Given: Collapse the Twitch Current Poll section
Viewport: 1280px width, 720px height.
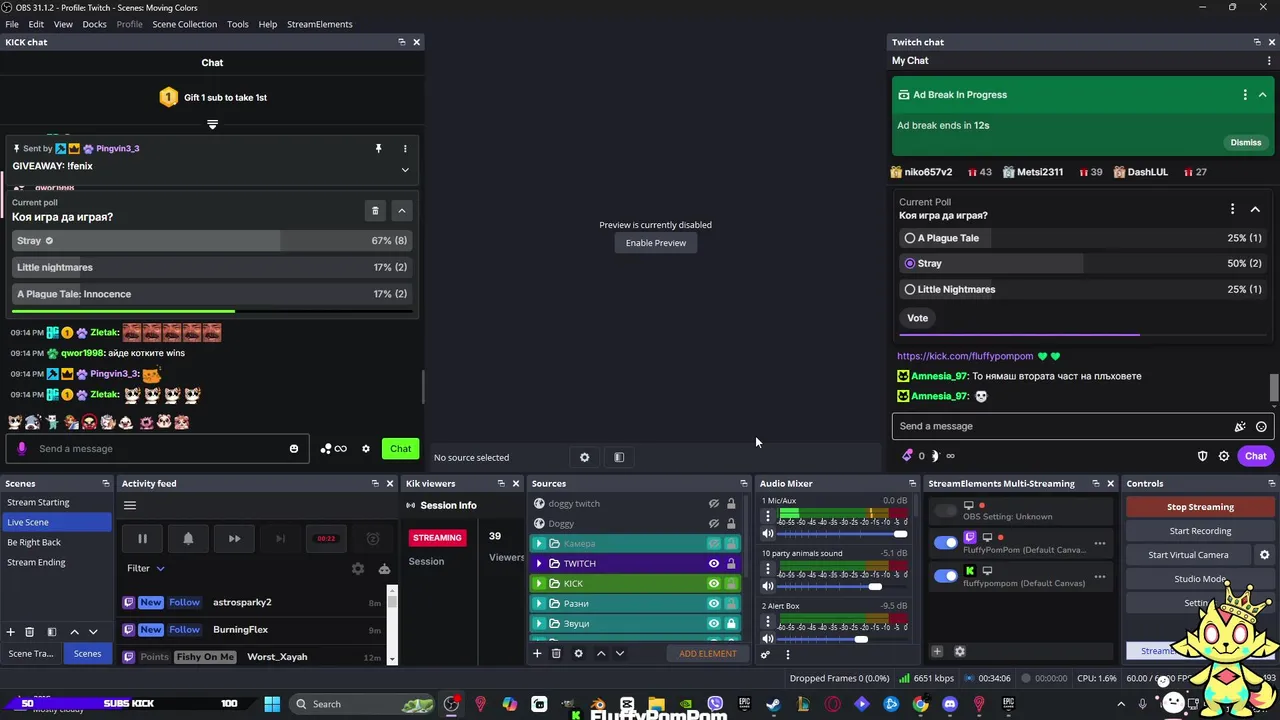Looking at the screenshot, I should point(1255,209).
